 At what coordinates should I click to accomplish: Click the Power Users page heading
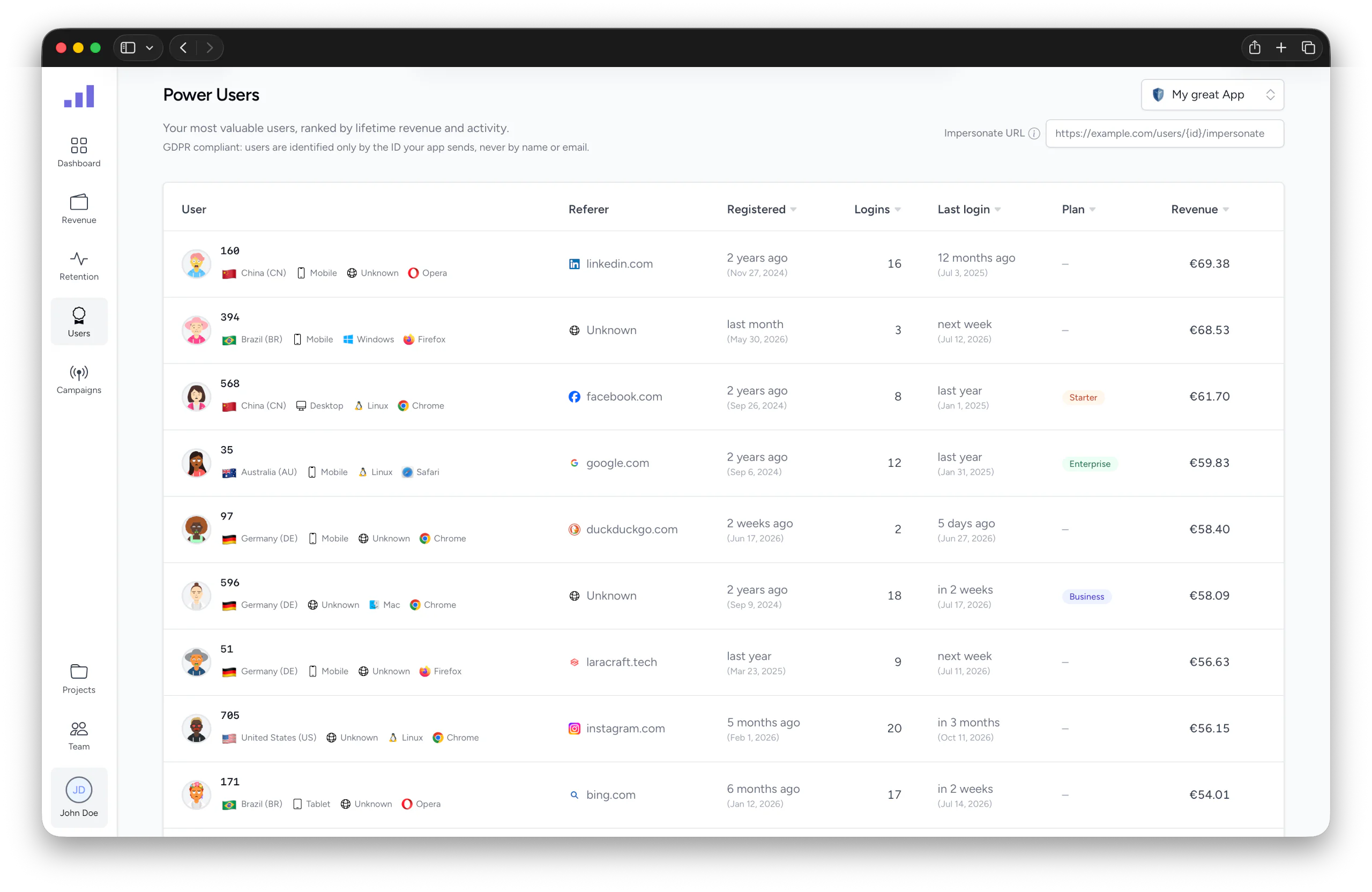(x=211, y=94)
